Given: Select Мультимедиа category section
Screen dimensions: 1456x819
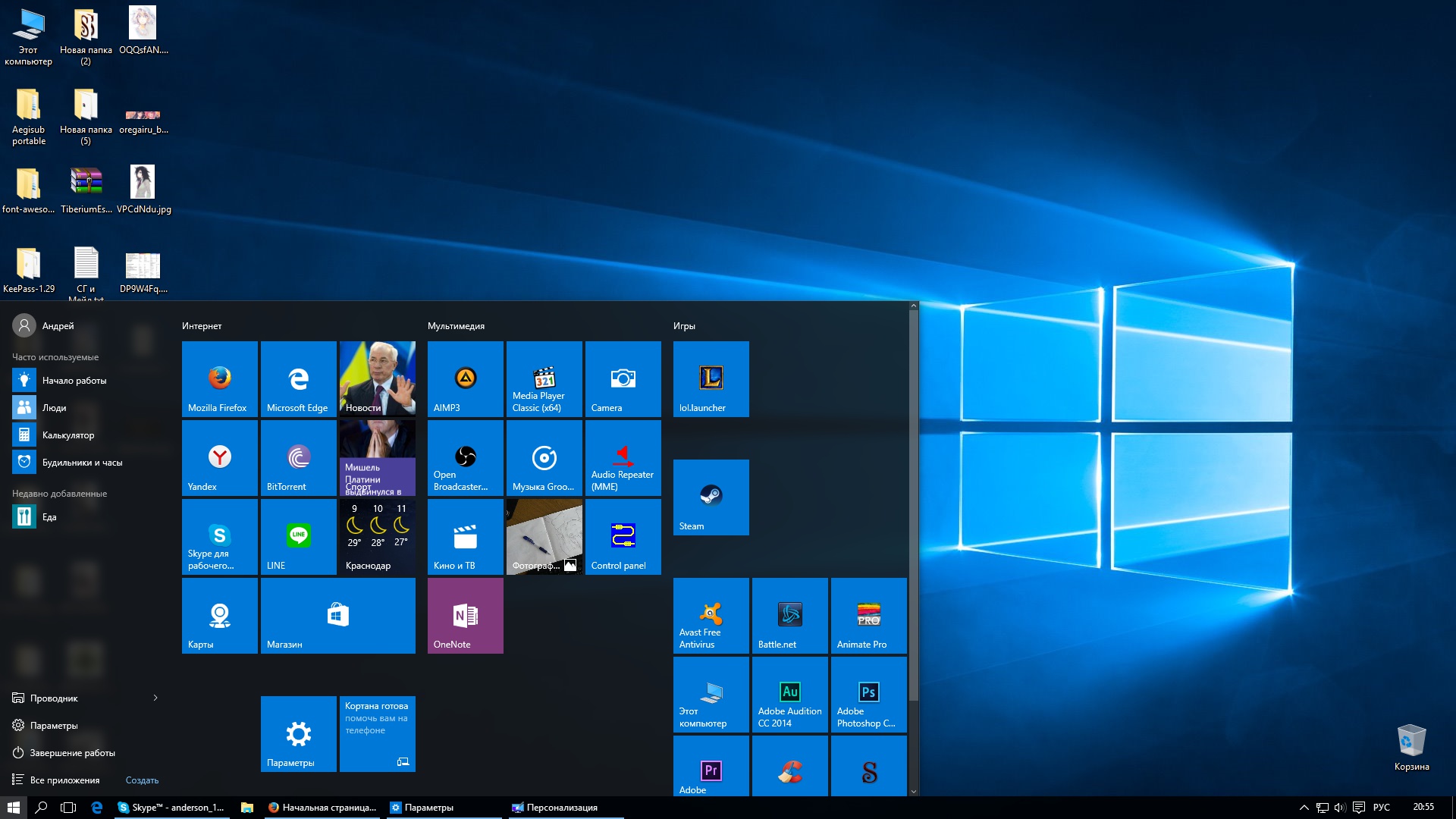Looking at the screenshot, I should tap(454, 325).
